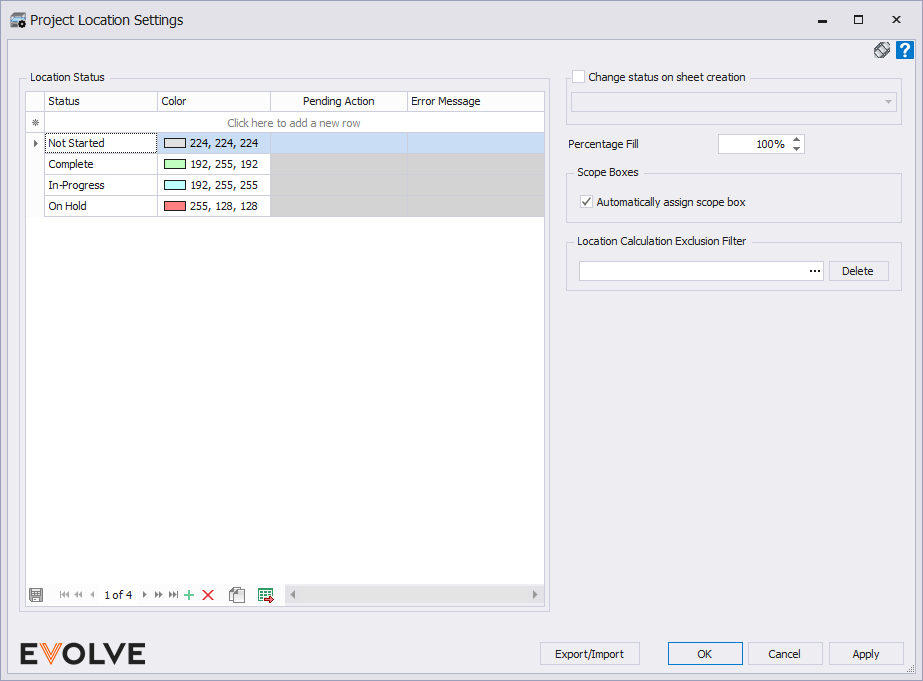Click the Error Message column header
Viewport: 923px width, 681px height.
pos(476,101)
